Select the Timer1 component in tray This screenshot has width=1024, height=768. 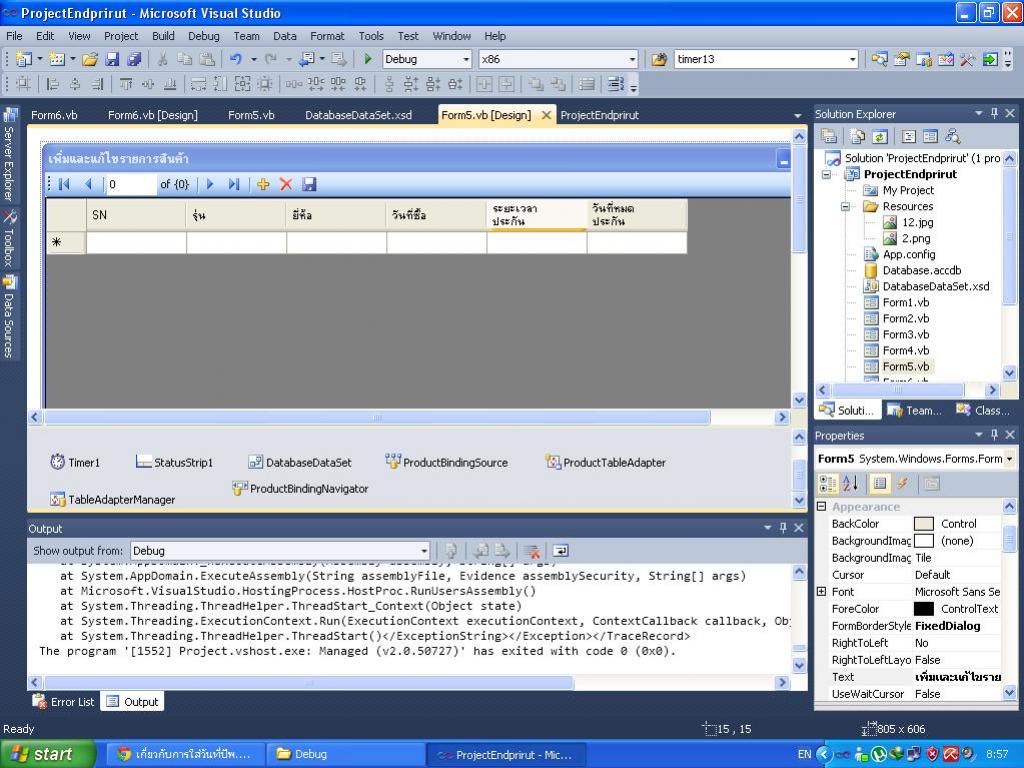coord(75,462)
